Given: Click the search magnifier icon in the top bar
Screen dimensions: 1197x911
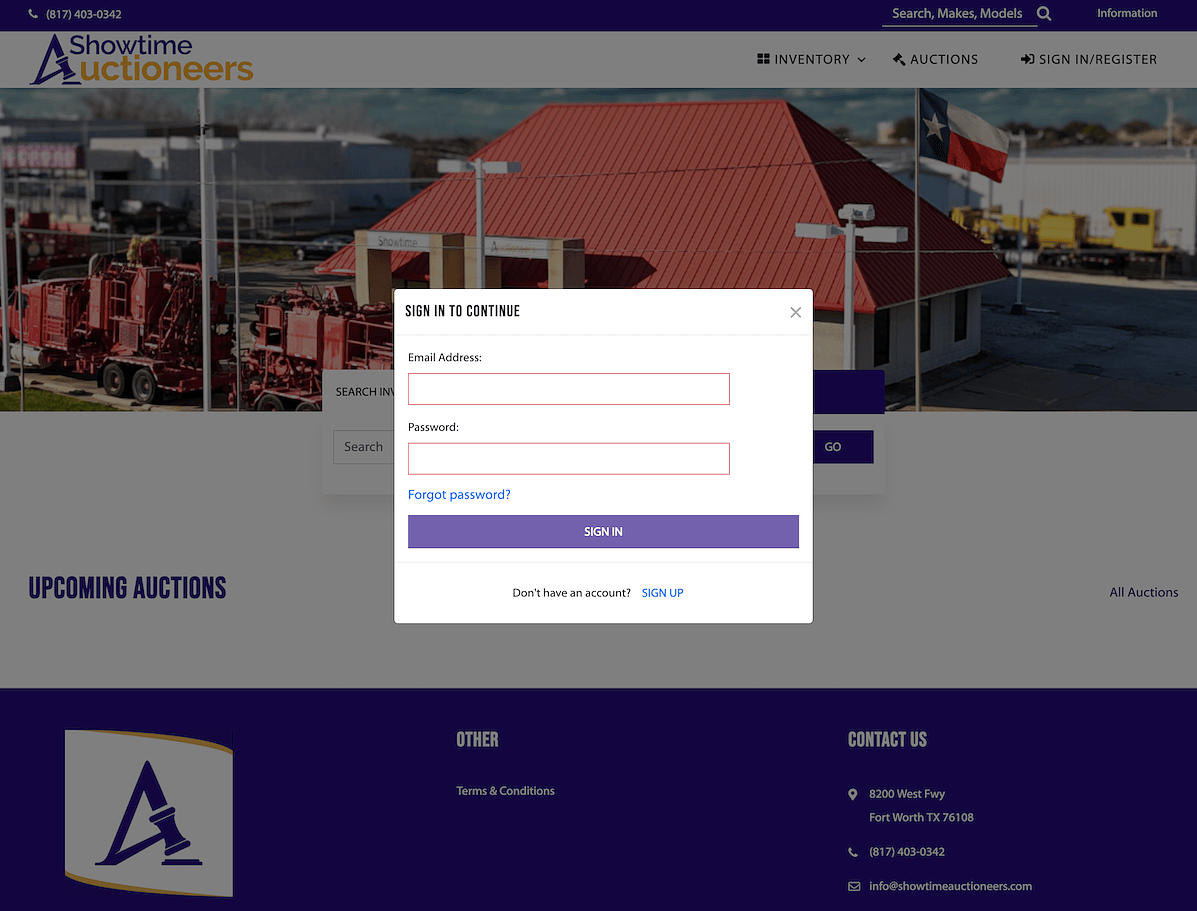Looking at the screenshot, I should click(1044, 14).
